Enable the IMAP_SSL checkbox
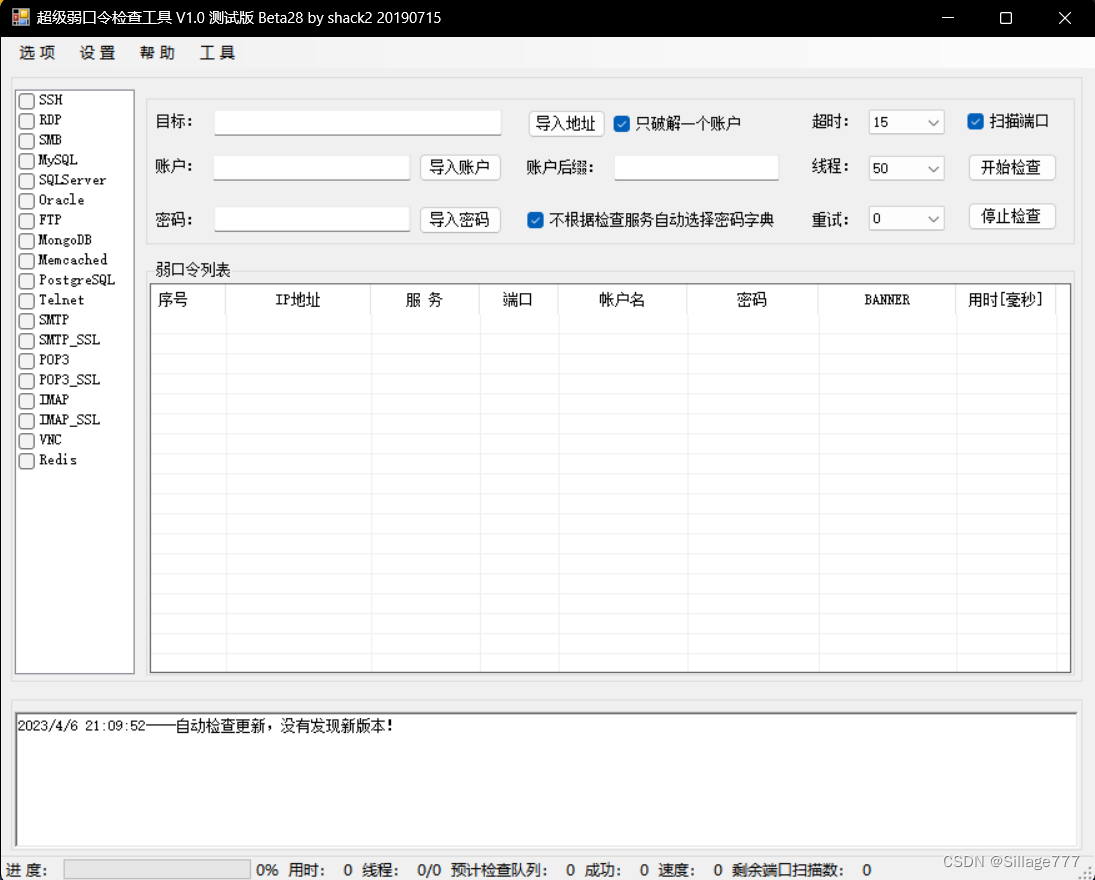Screen dimensions: 1095x880 coord(27,420)
